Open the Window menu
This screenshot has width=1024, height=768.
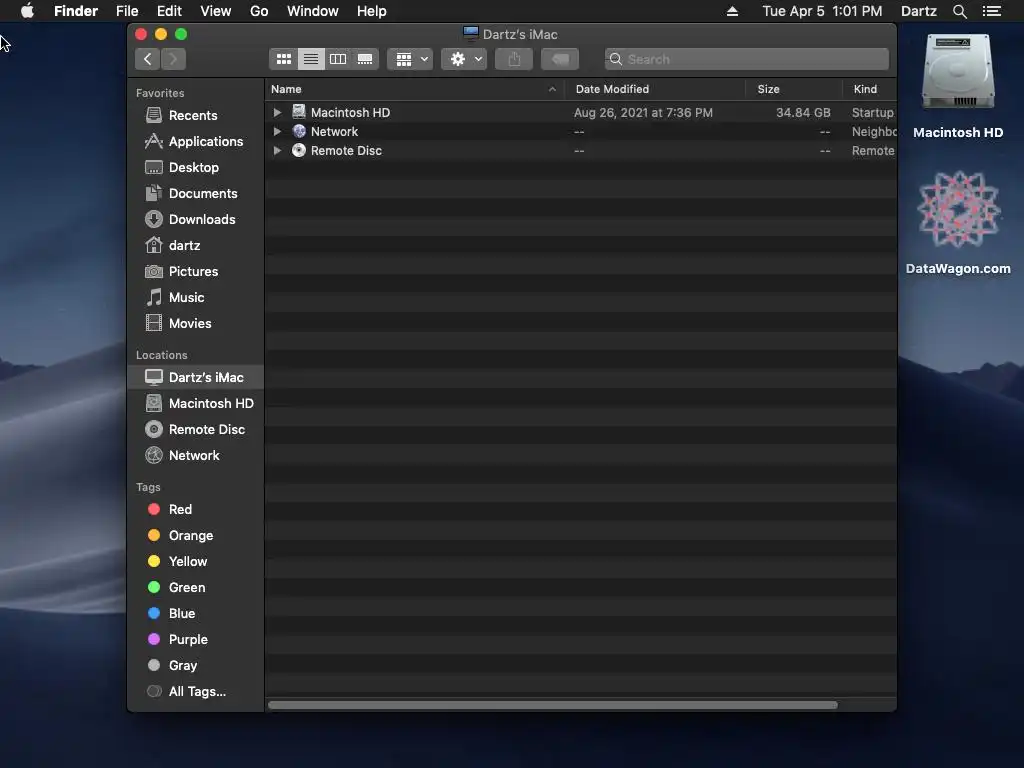pos(313,11)
